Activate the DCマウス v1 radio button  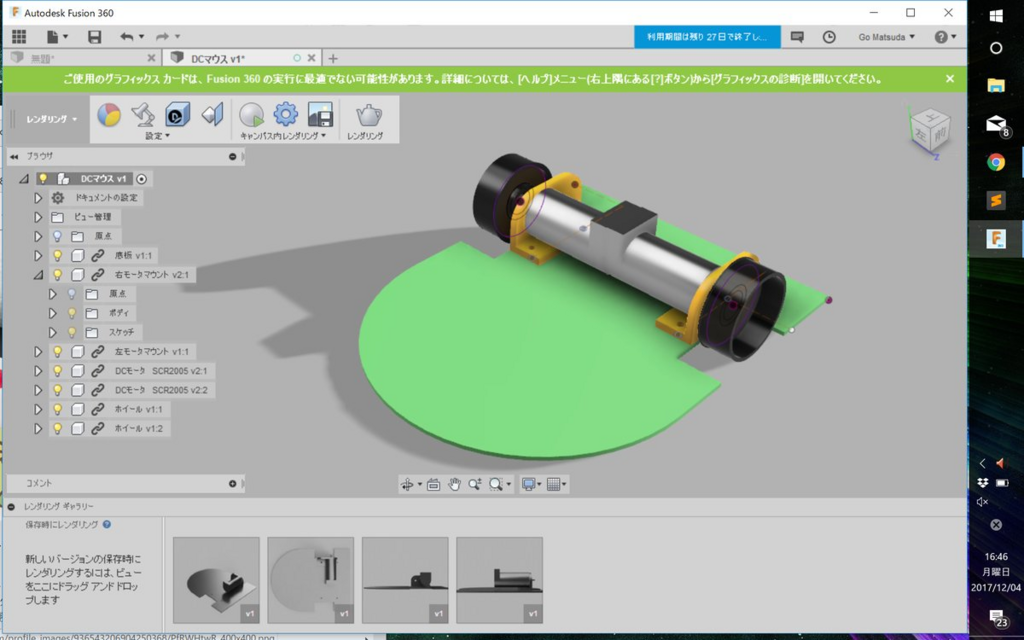coord(142,178)
